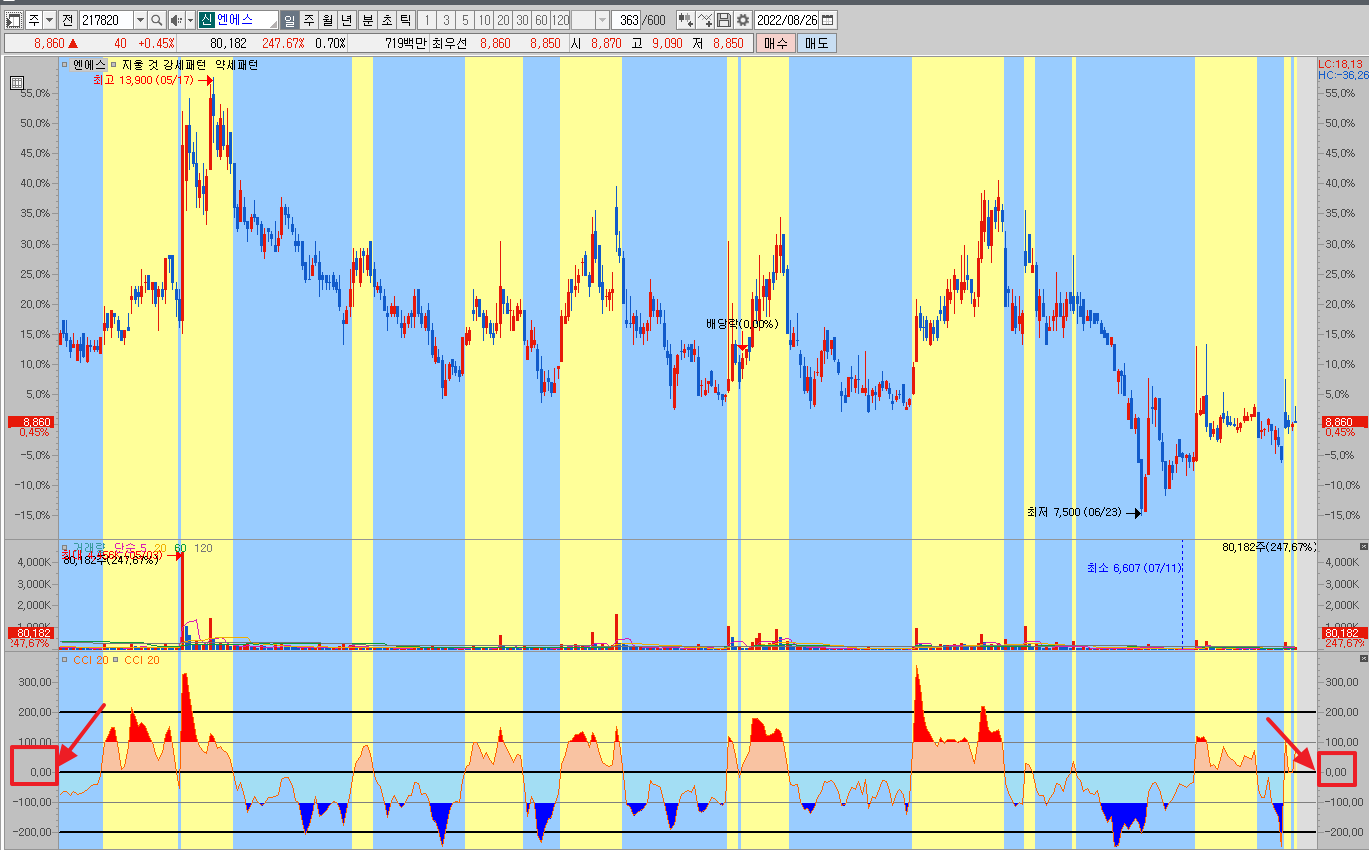Close the volume panel with its x icon

[1363, 547]
